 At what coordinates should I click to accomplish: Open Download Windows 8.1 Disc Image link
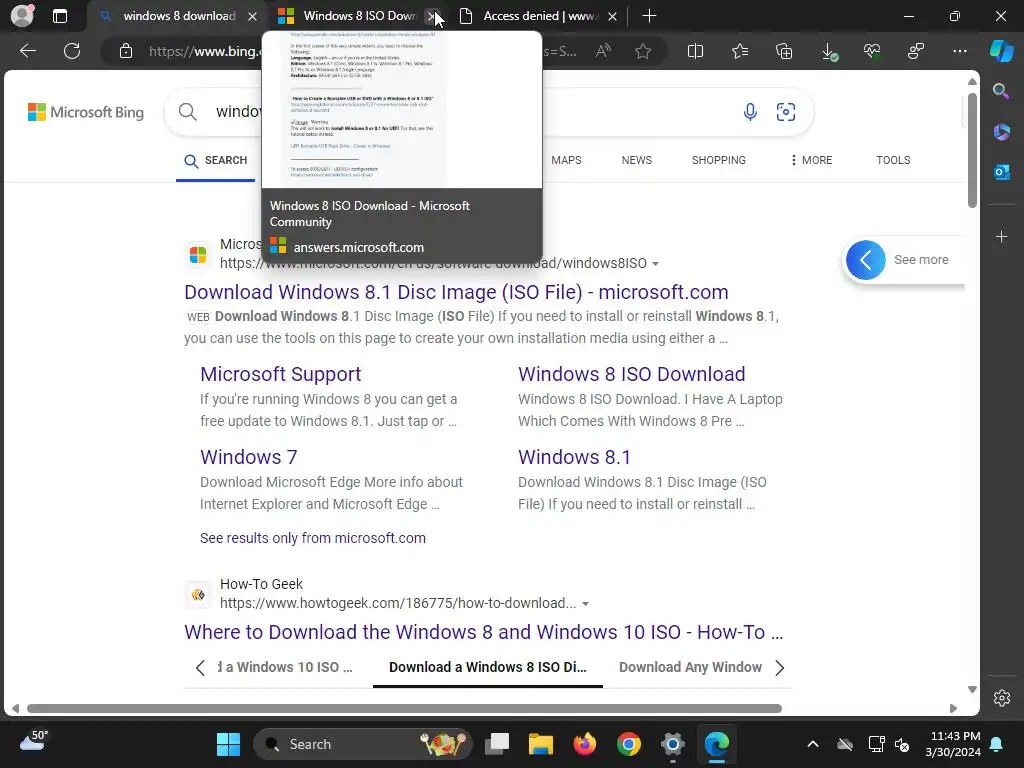pos(456,292)
